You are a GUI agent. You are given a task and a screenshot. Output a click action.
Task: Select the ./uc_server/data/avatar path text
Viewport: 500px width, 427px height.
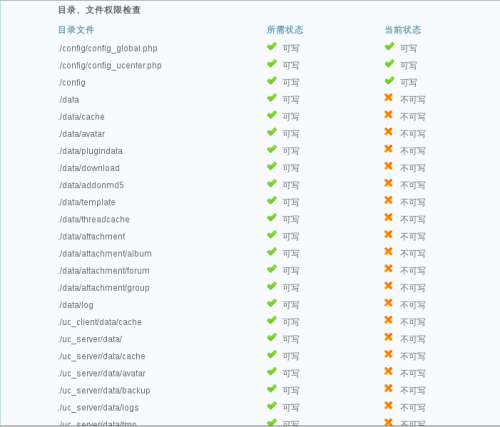[102, 374]
